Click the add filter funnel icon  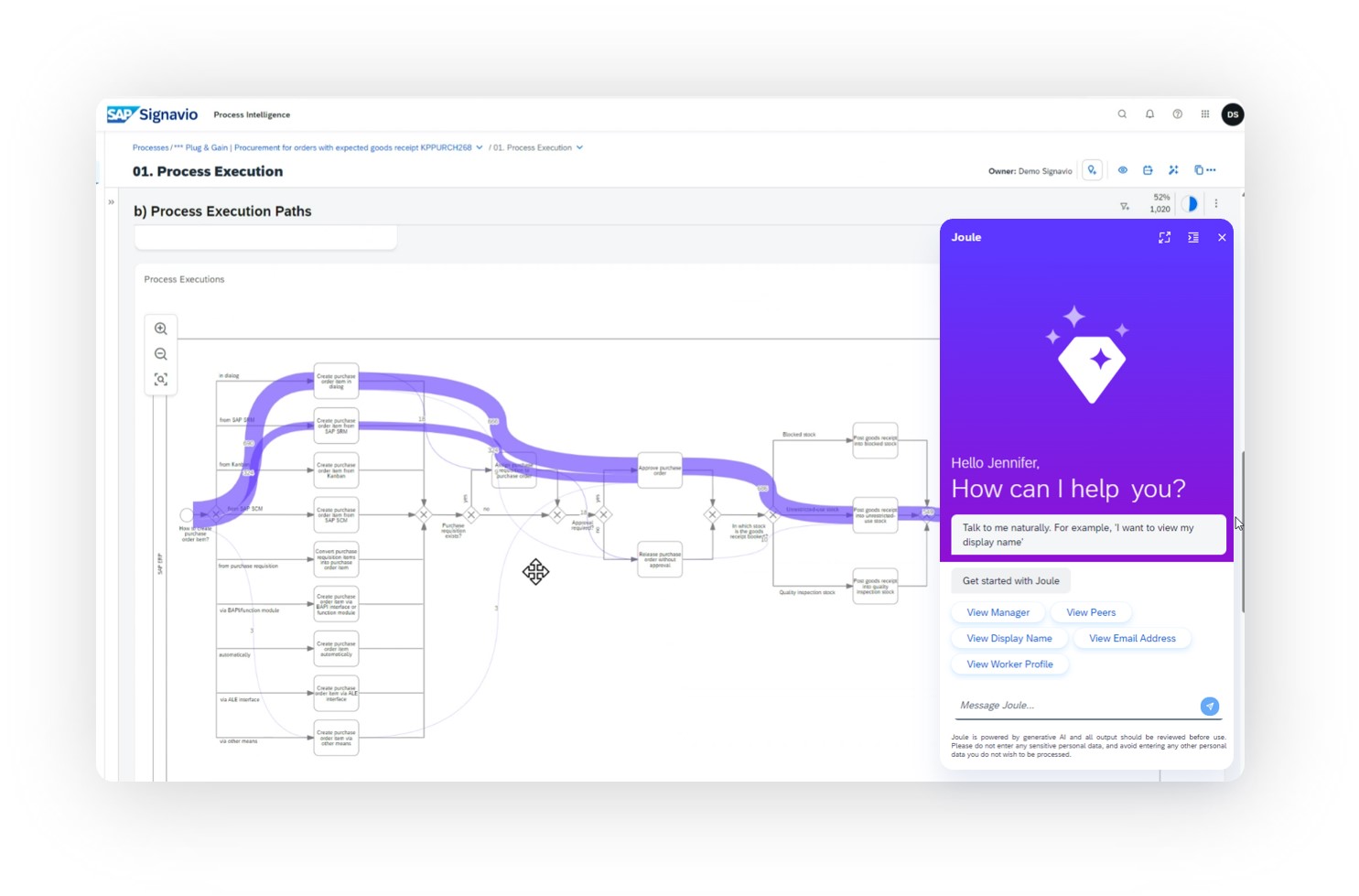pyautogui.click(x=1125, y=206)
